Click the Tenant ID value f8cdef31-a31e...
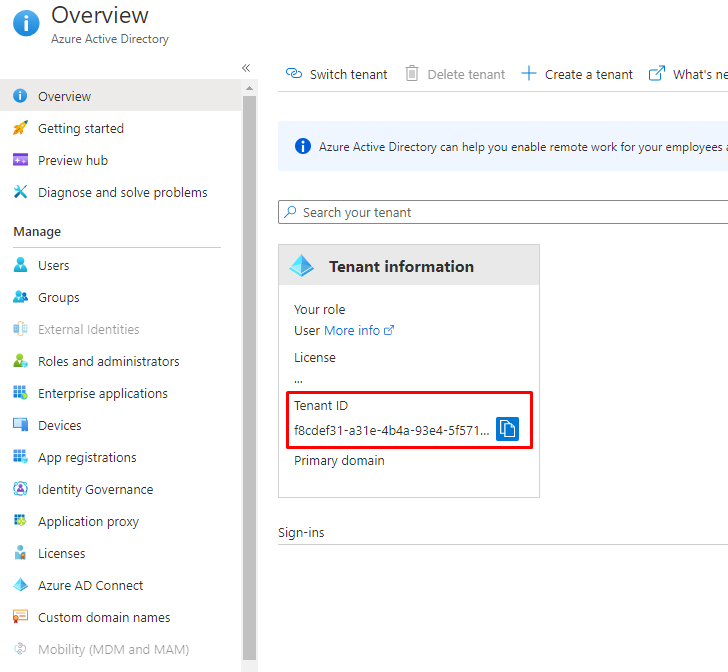The image size is (728, 672). pyautogui.click(x=391, y=430)
